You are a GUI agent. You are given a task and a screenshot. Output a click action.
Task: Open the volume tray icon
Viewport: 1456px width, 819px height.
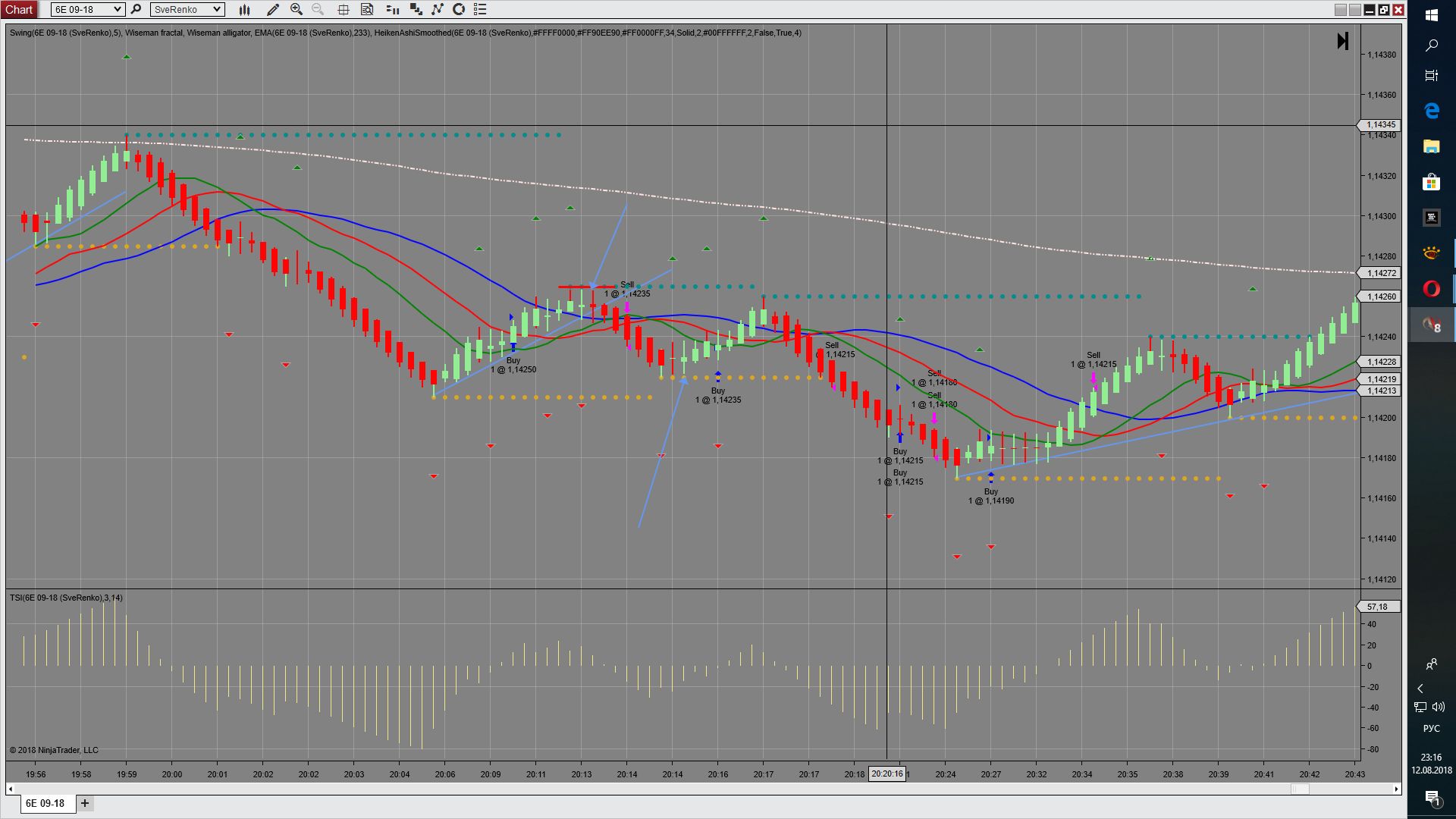coord(1439,707)
